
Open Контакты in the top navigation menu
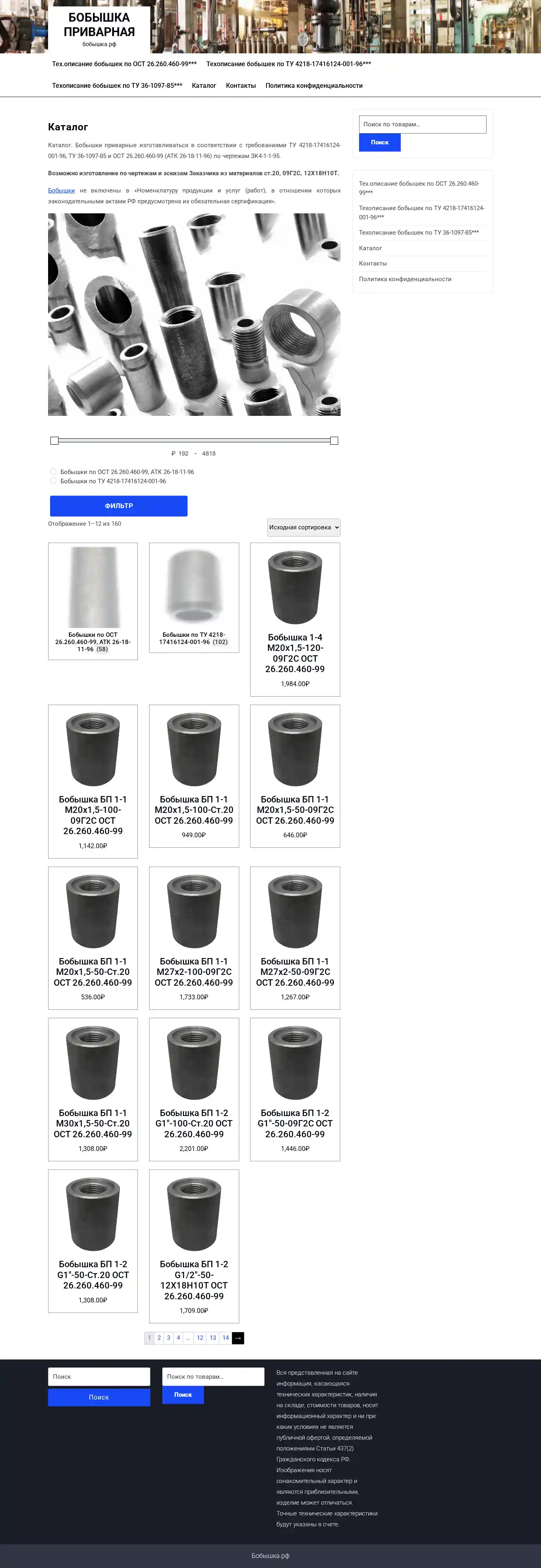(x=241, y=86)
